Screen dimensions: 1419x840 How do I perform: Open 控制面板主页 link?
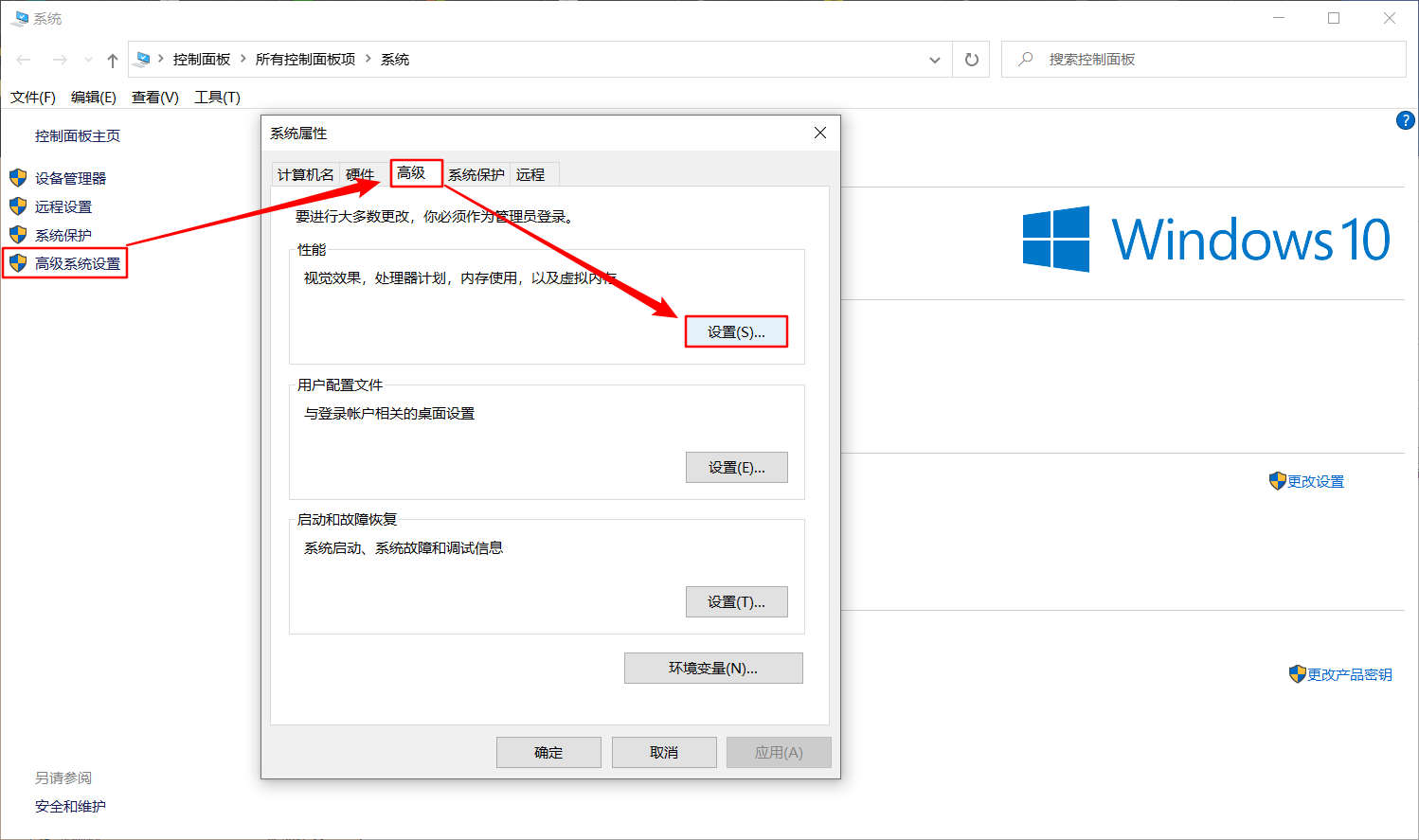coord(78,136)
